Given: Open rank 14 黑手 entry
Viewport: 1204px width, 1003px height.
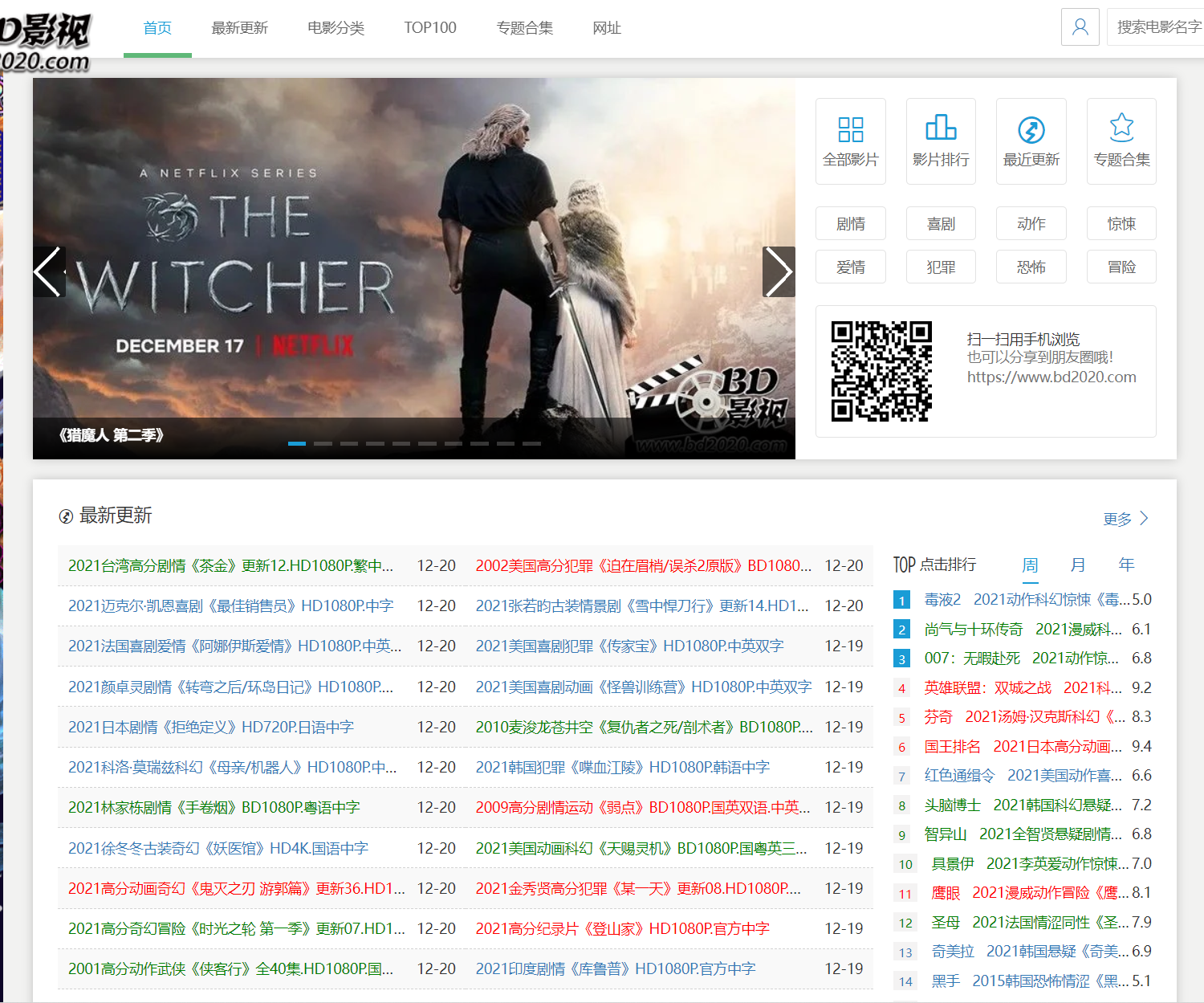Looking at the screenshot, I should (x=1031, y=981).
